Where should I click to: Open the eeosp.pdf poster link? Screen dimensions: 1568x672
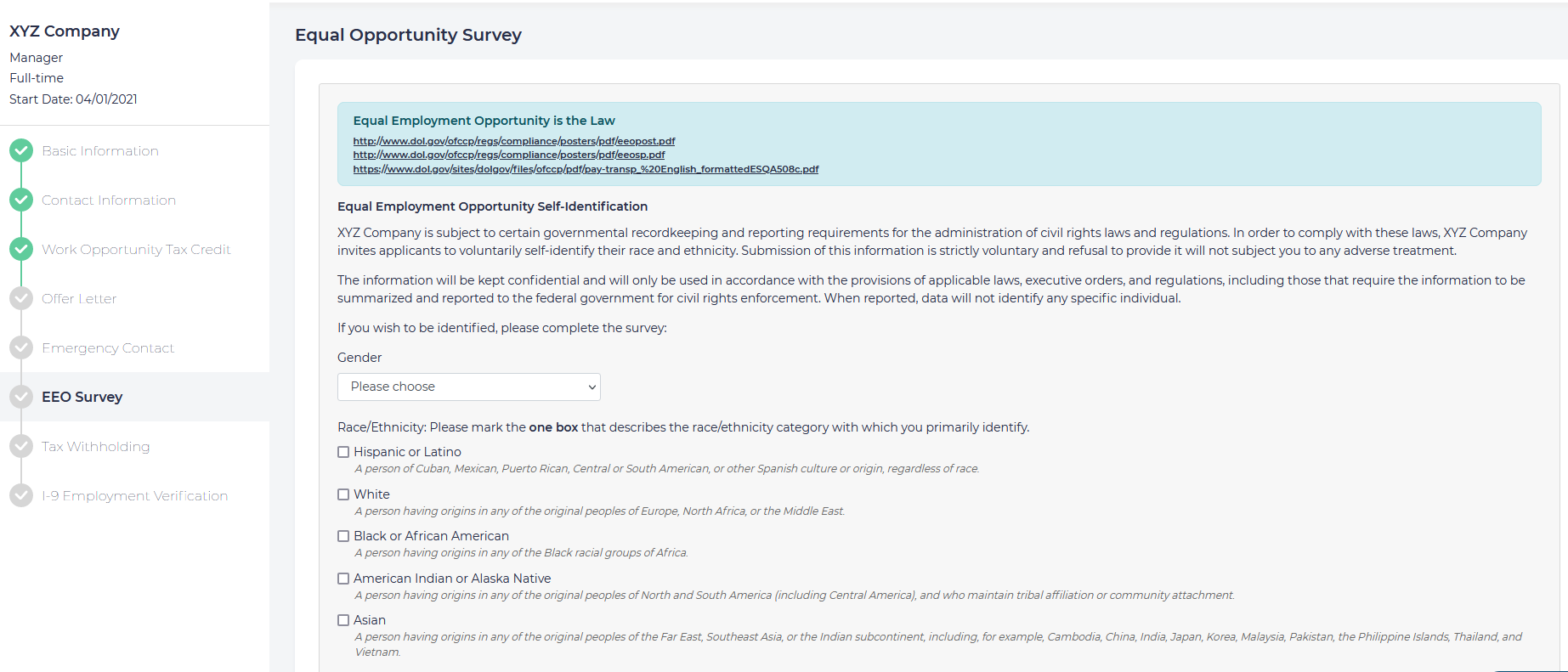pos(508,155)
